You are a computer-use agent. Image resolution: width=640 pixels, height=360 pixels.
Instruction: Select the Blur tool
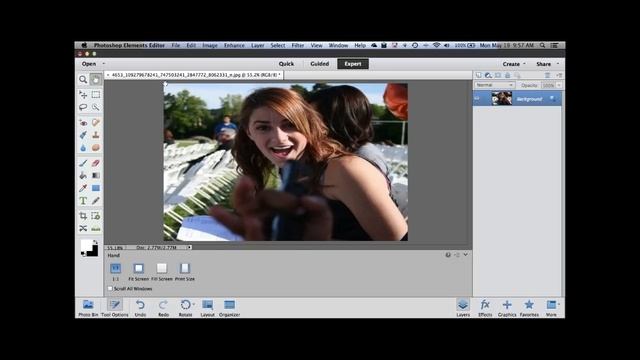pos(83,148)
